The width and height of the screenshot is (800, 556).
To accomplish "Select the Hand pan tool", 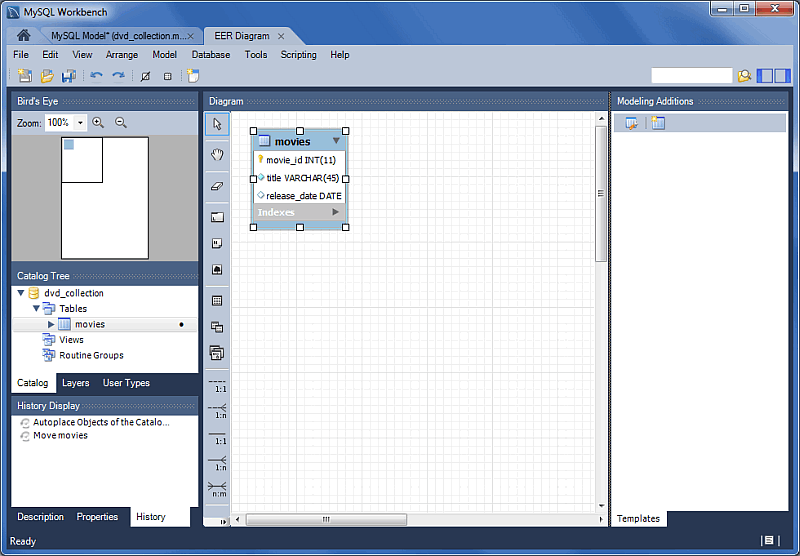I will [217, 155].
